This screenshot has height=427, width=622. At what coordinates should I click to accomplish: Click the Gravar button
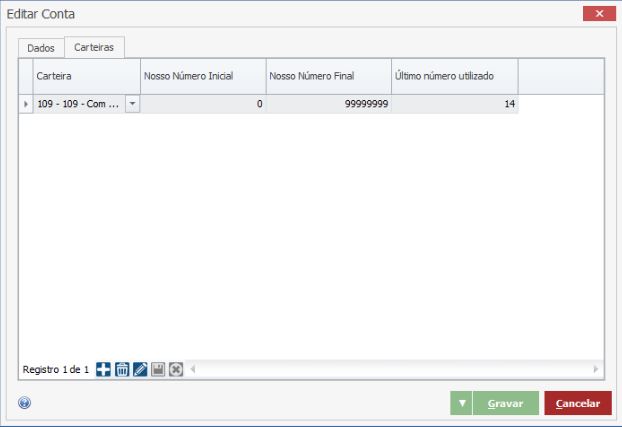pos(504,404)
